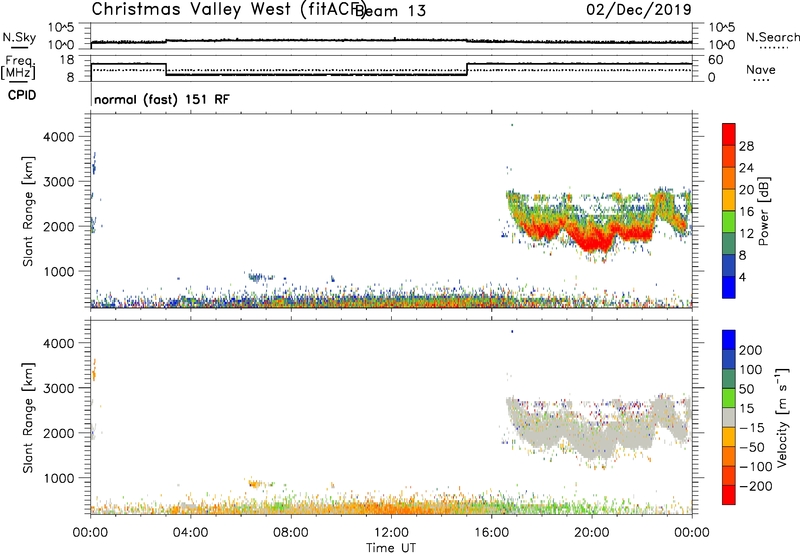This screenshot has height=554, width=800.
Task: Click the 'N.Search' legend label
Action: (773, 37)
